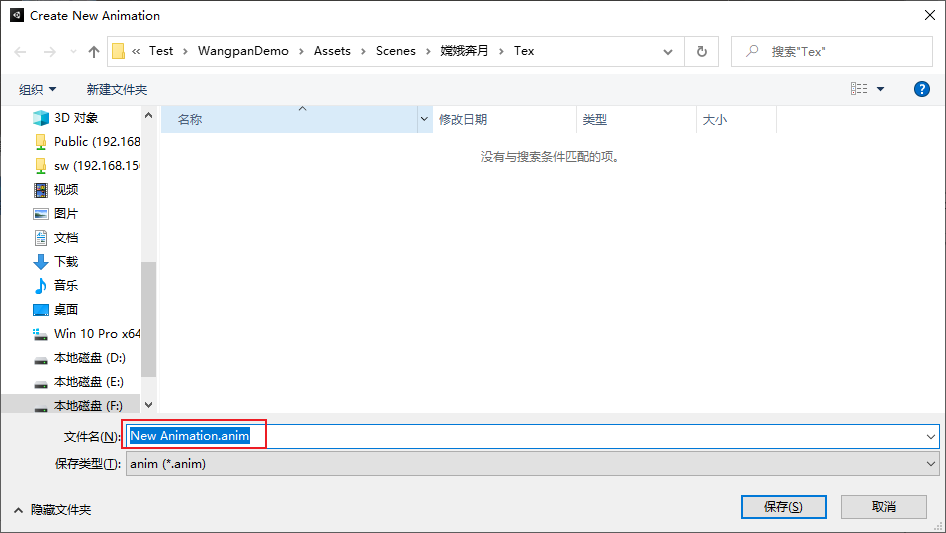
Task: Sort by 修改日期 column header
Action: (504, 120)
